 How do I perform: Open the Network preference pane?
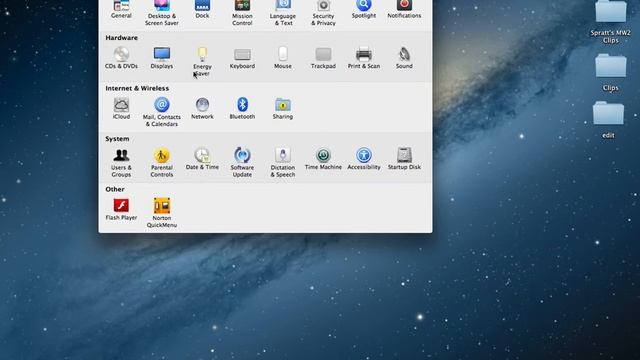(202, 108)
